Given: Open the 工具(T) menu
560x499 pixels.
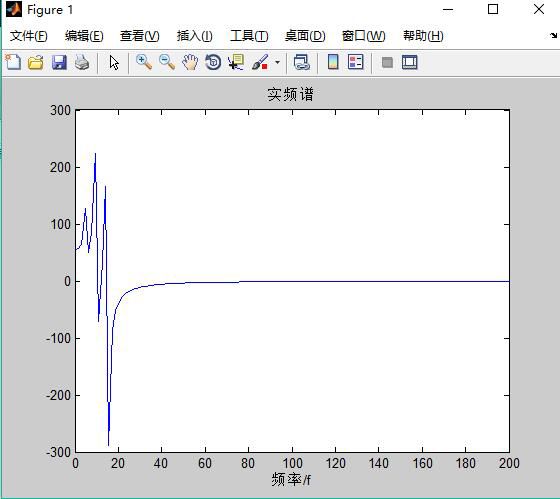Looking at the screenshot, I should (x=249, y=36).
